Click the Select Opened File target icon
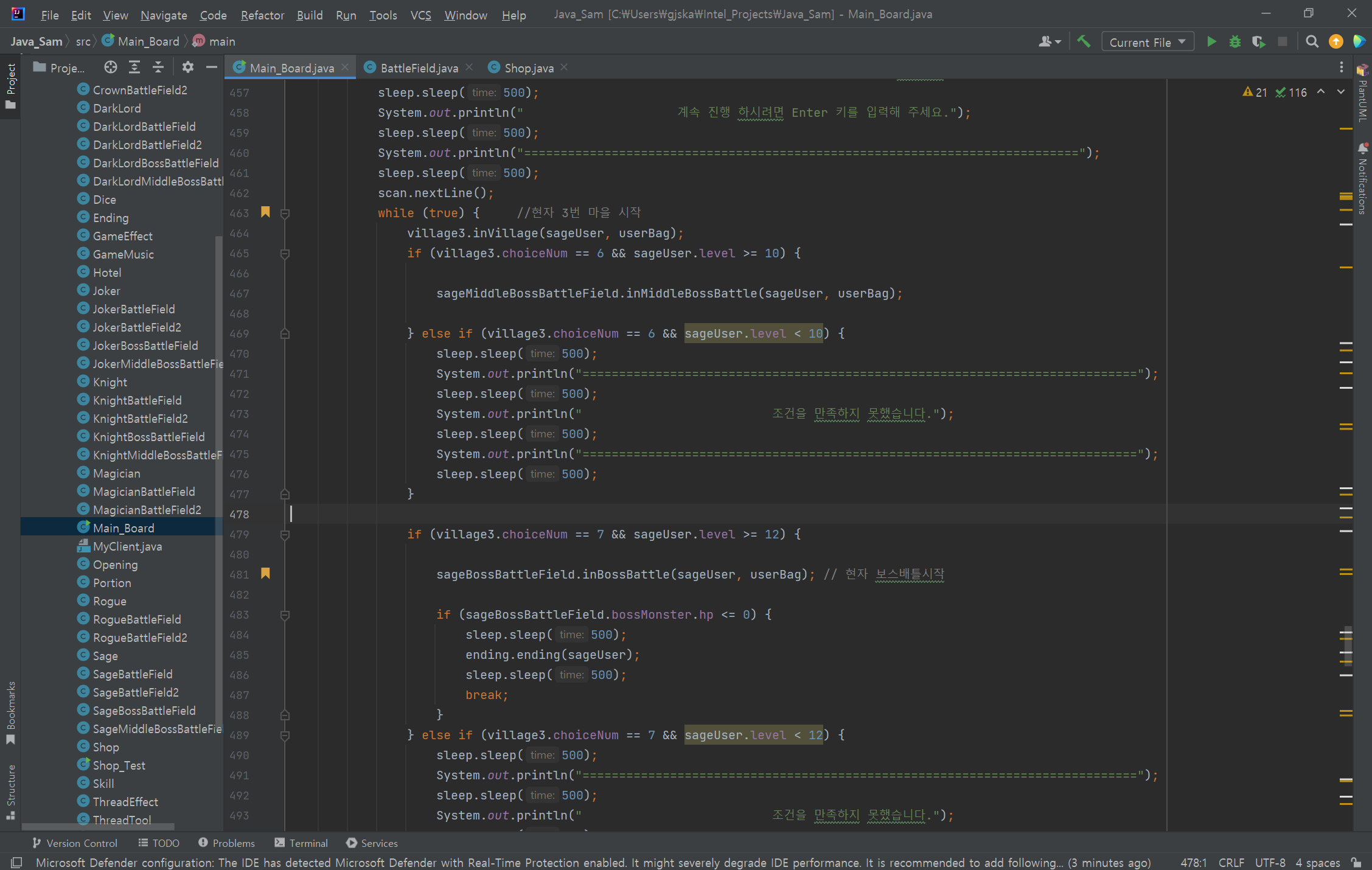 click(110, 68)
